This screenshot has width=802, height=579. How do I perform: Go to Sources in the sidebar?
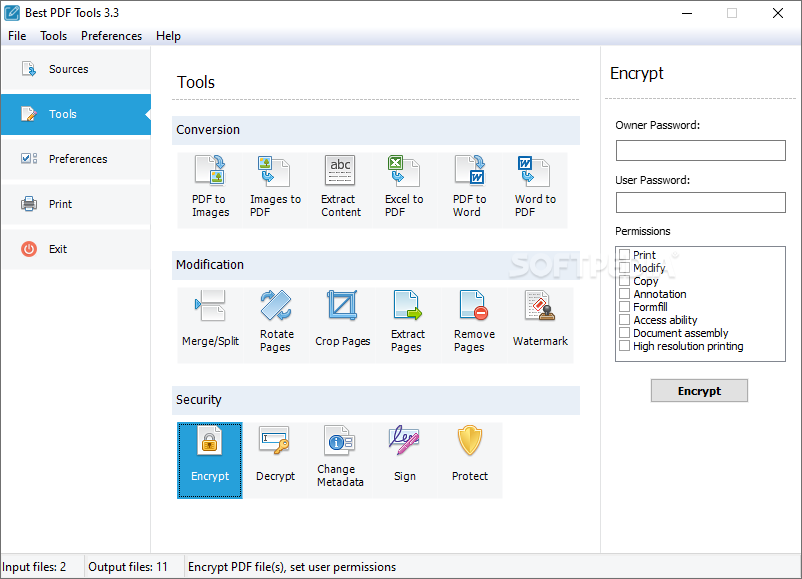point(76,69)
